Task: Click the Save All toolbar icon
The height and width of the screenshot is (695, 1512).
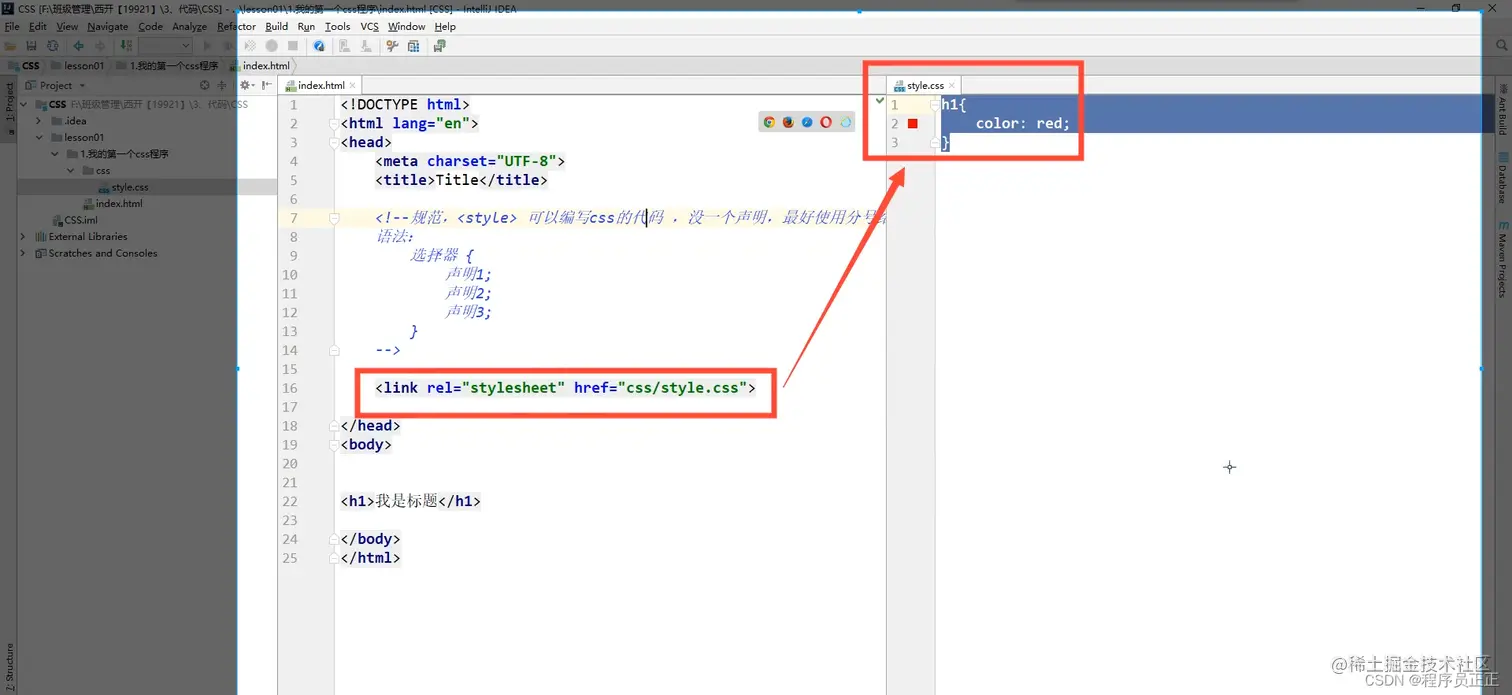Action: [31, 46]
